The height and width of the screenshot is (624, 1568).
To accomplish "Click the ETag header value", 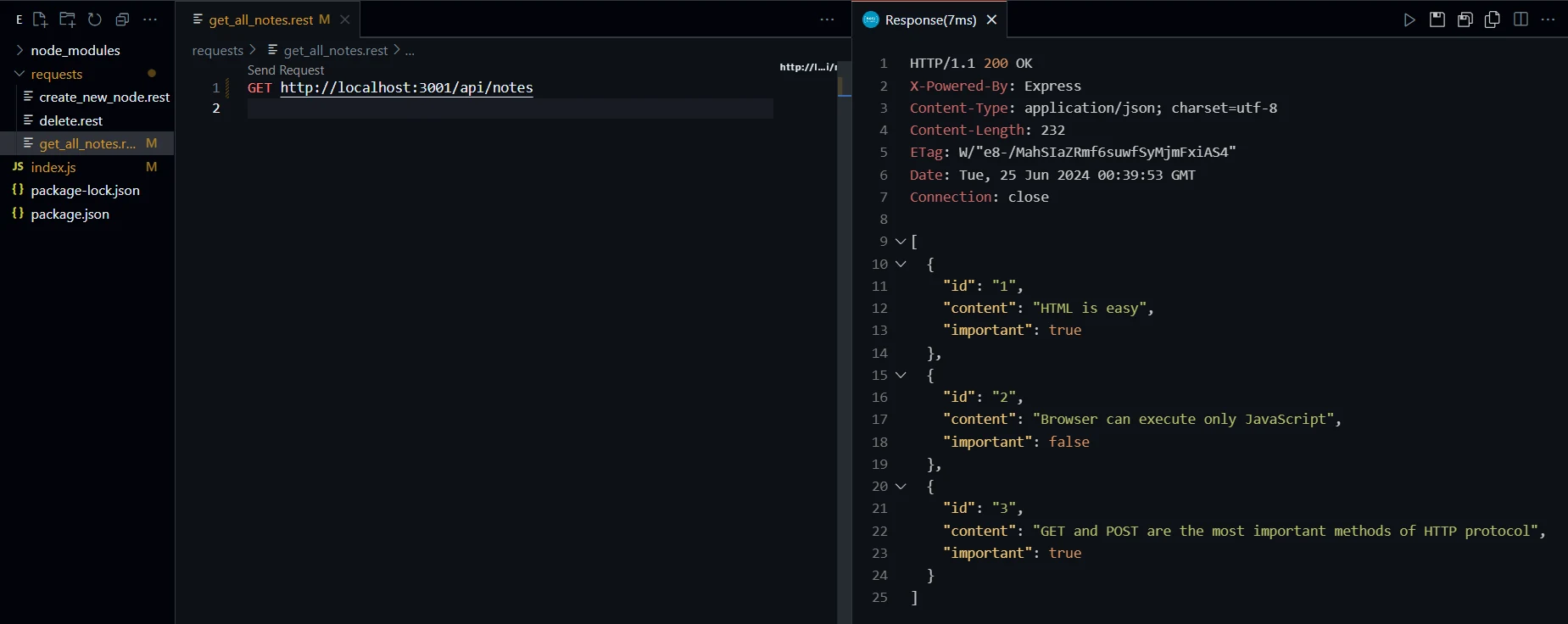I will [x=1097, y=153].
